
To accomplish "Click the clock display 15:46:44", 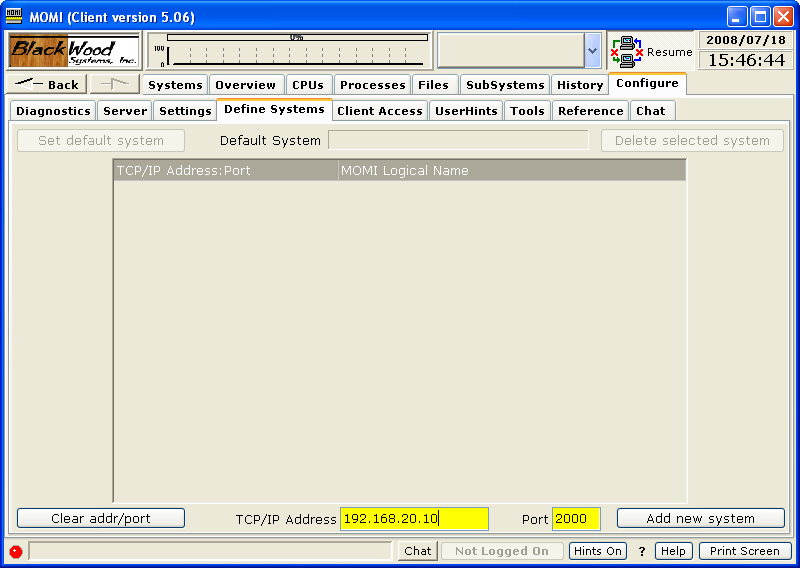I will 746,60.
